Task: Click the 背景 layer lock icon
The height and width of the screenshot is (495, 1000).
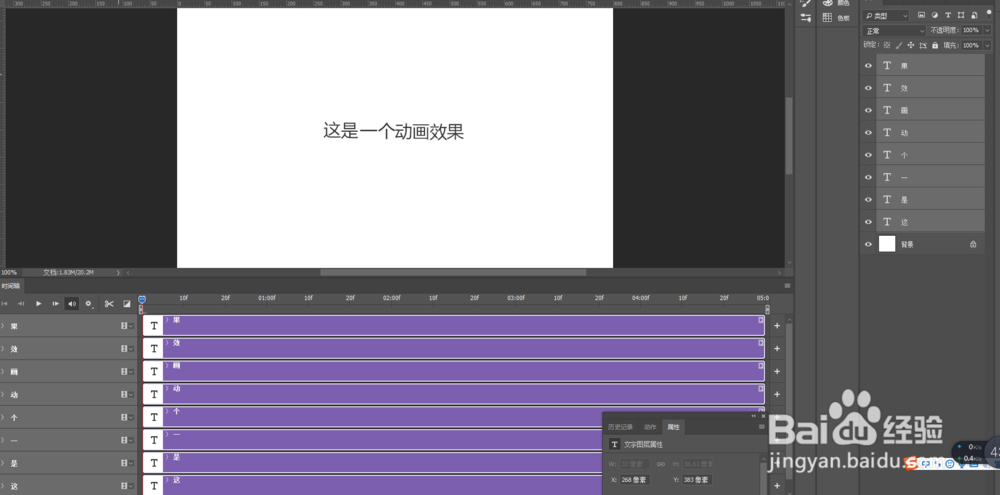Action: pos(973,244)
